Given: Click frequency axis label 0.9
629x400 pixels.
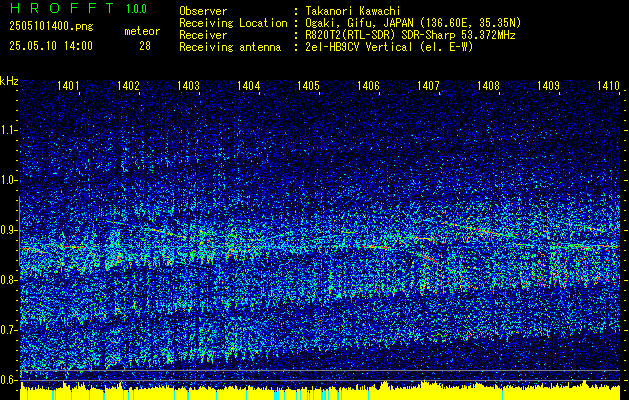Looking at the screenshot, I should coord(7,230).
